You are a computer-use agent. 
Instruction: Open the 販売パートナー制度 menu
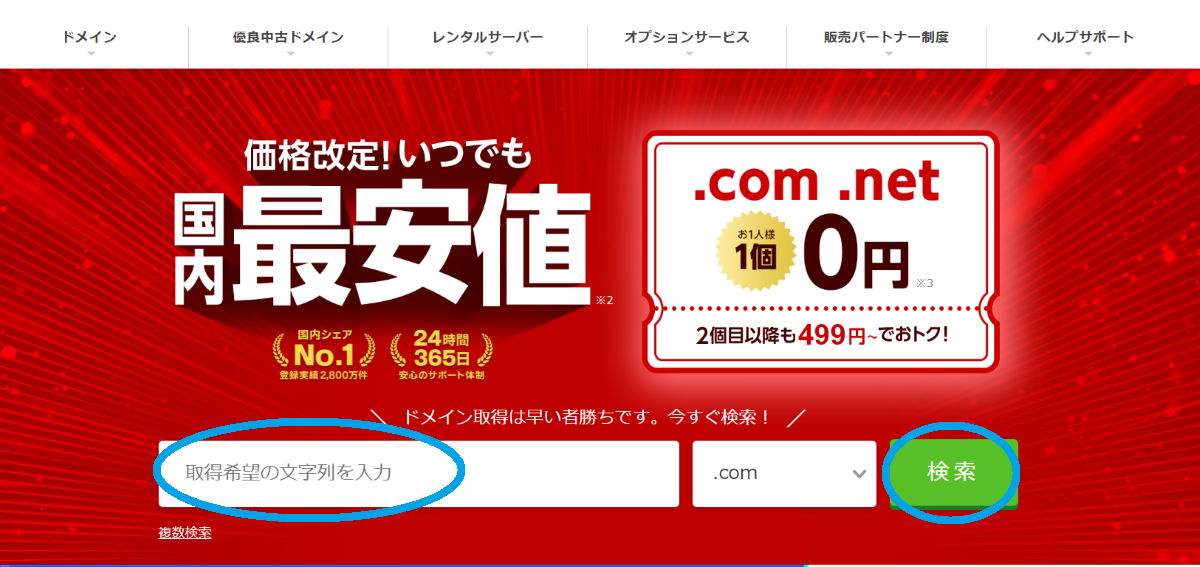coord(886,38)
